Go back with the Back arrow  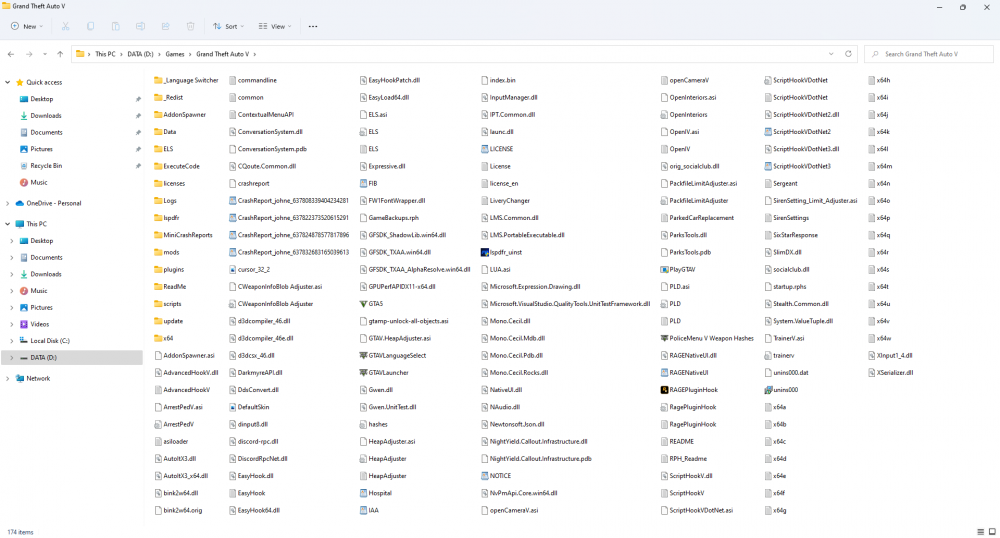pyautogui.click(x=11, y=54)
